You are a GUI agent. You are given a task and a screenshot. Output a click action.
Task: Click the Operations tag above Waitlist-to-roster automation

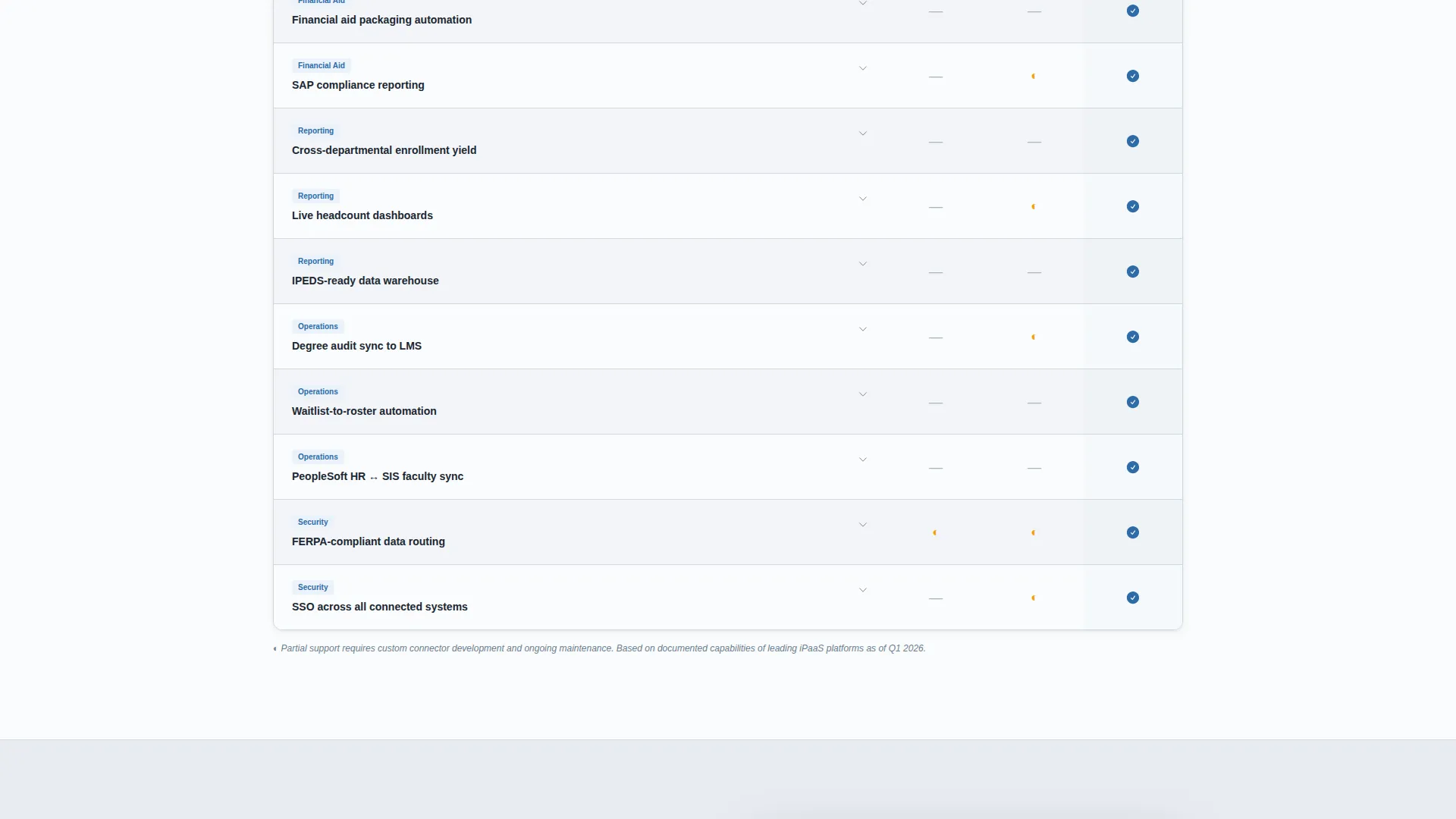pyautogui.click(x=318, y=392)
